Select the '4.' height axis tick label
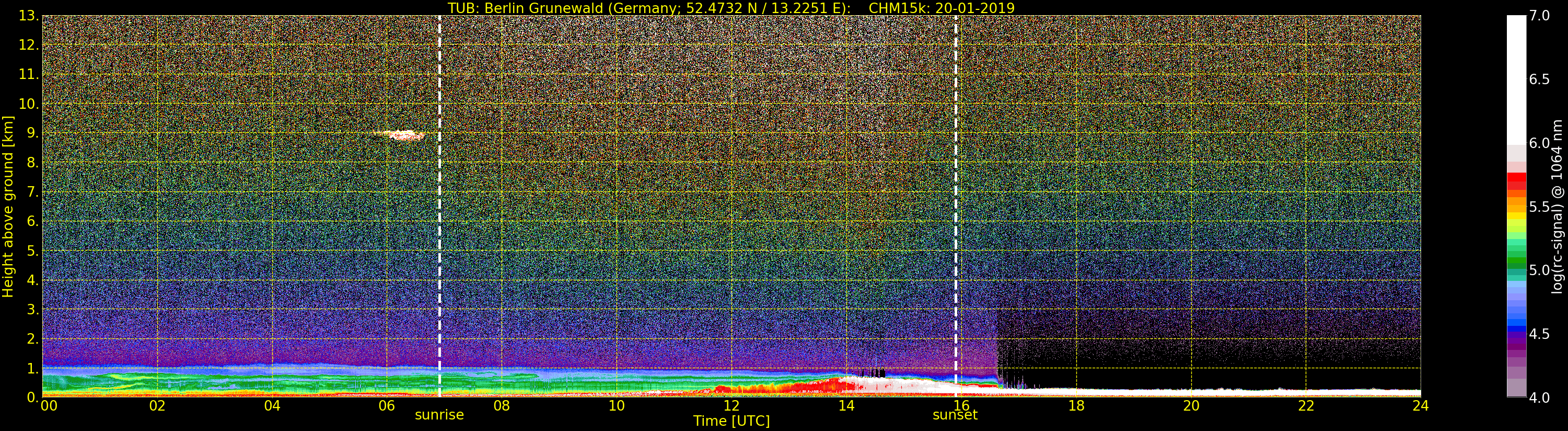The width and height of the screenshot is (1568, 431). coord(33,280)
